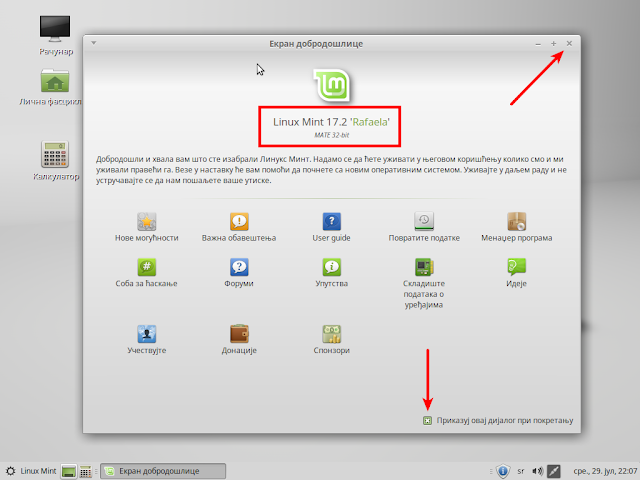Maximize the welcome screen window
Viewport: 640px width, 480px height.
point(553,43)
